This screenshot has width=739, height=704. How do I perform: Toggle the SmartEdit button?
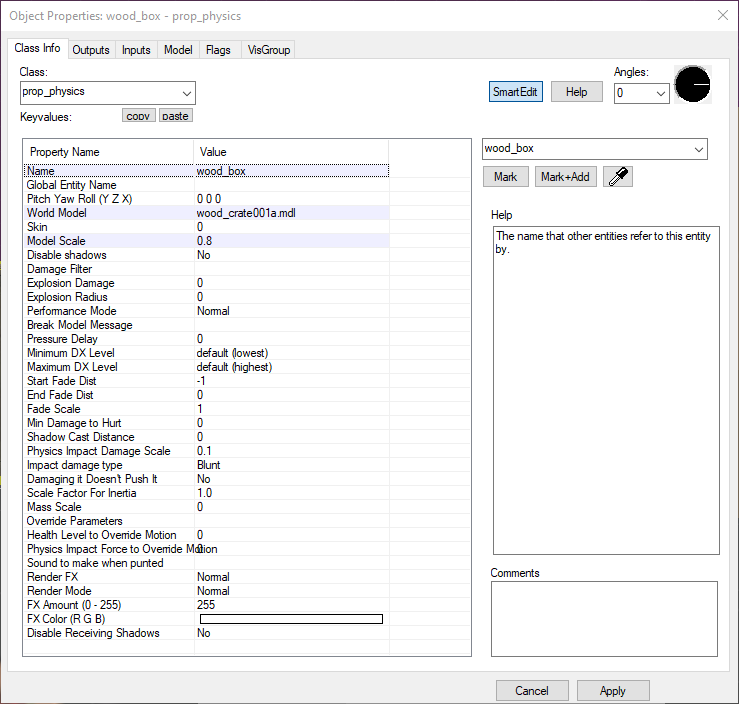click(516, 91)
